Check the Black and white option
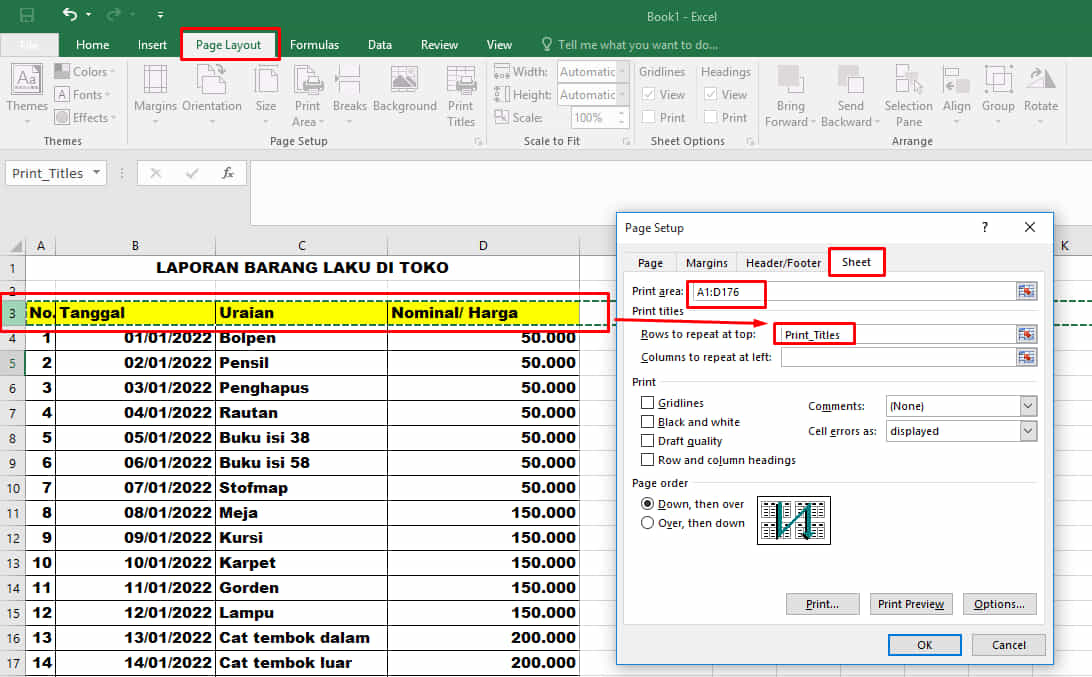 [648, 422]
